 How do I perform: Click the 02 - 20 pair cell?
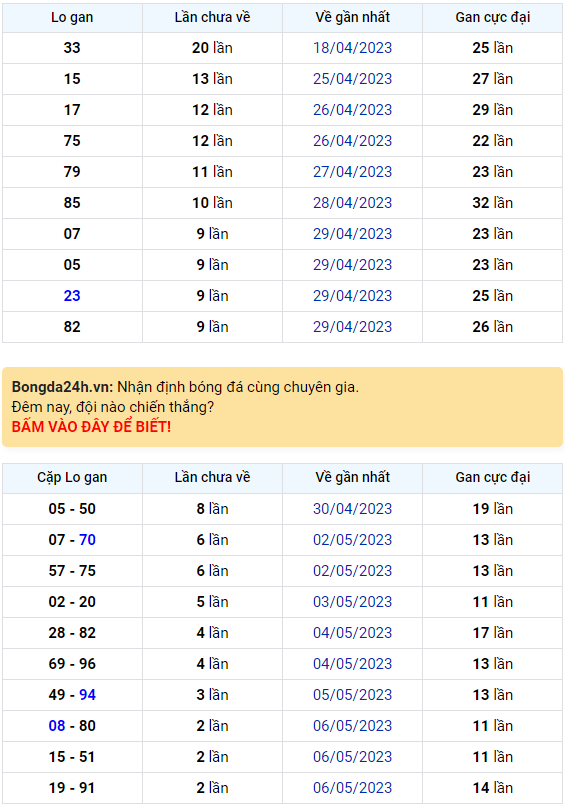(x=72, y=601)
